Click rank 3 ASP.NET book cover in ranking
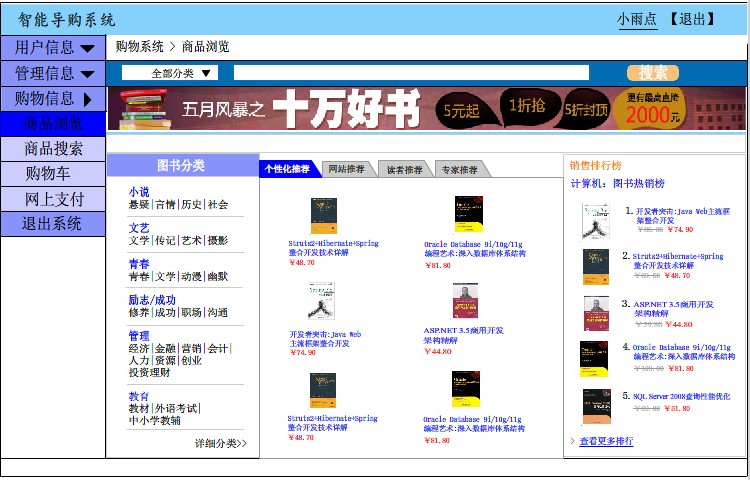Image resolution: width=750 pixels, height=480 pixels. pos(596,313)
